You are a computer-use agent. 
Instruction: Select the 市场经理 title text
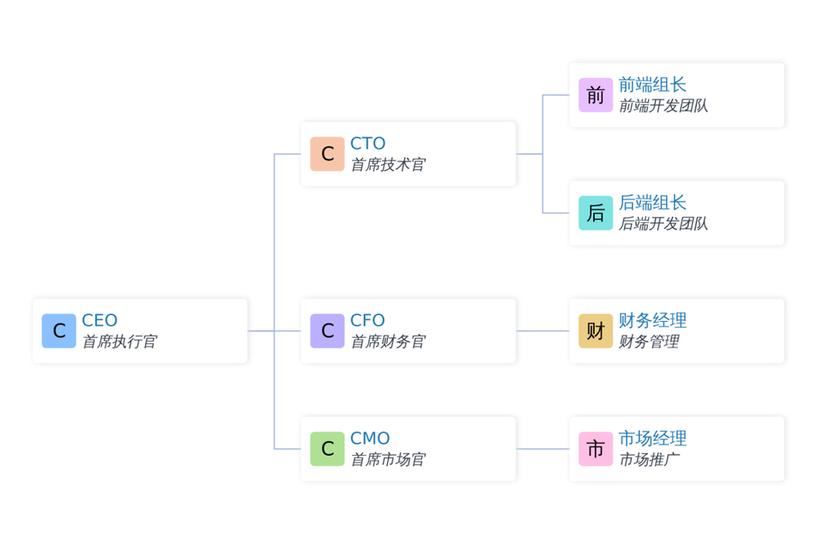(x=652, y=438)
